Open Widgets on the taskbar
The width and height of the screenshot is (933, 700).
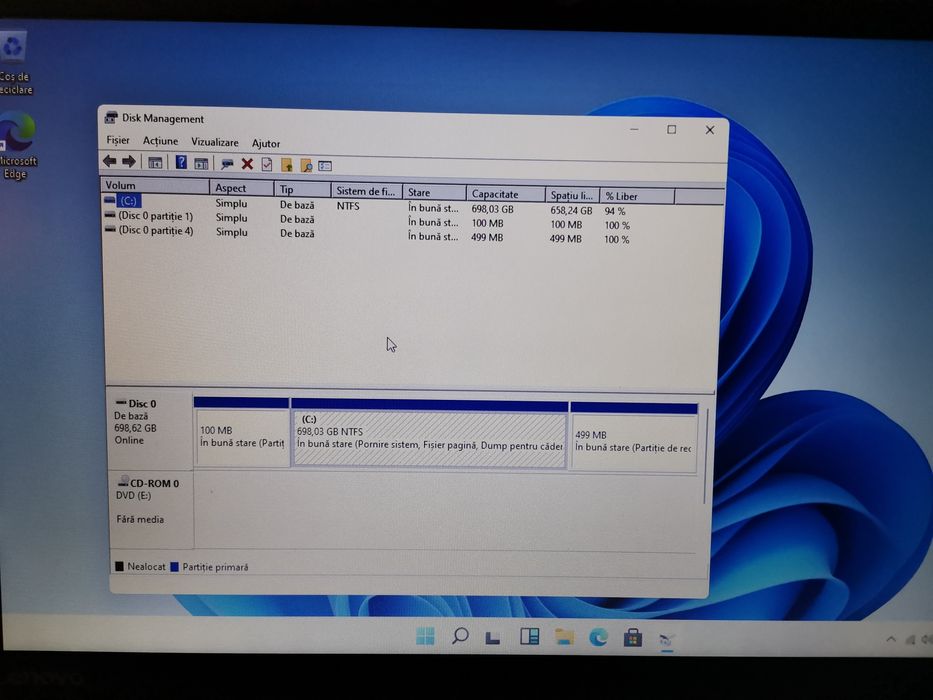529,637
